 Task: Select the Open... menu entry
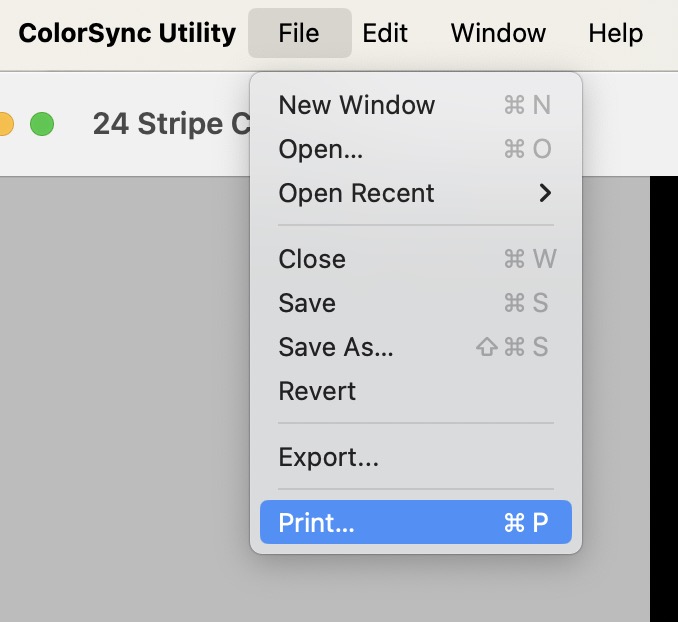321,149
